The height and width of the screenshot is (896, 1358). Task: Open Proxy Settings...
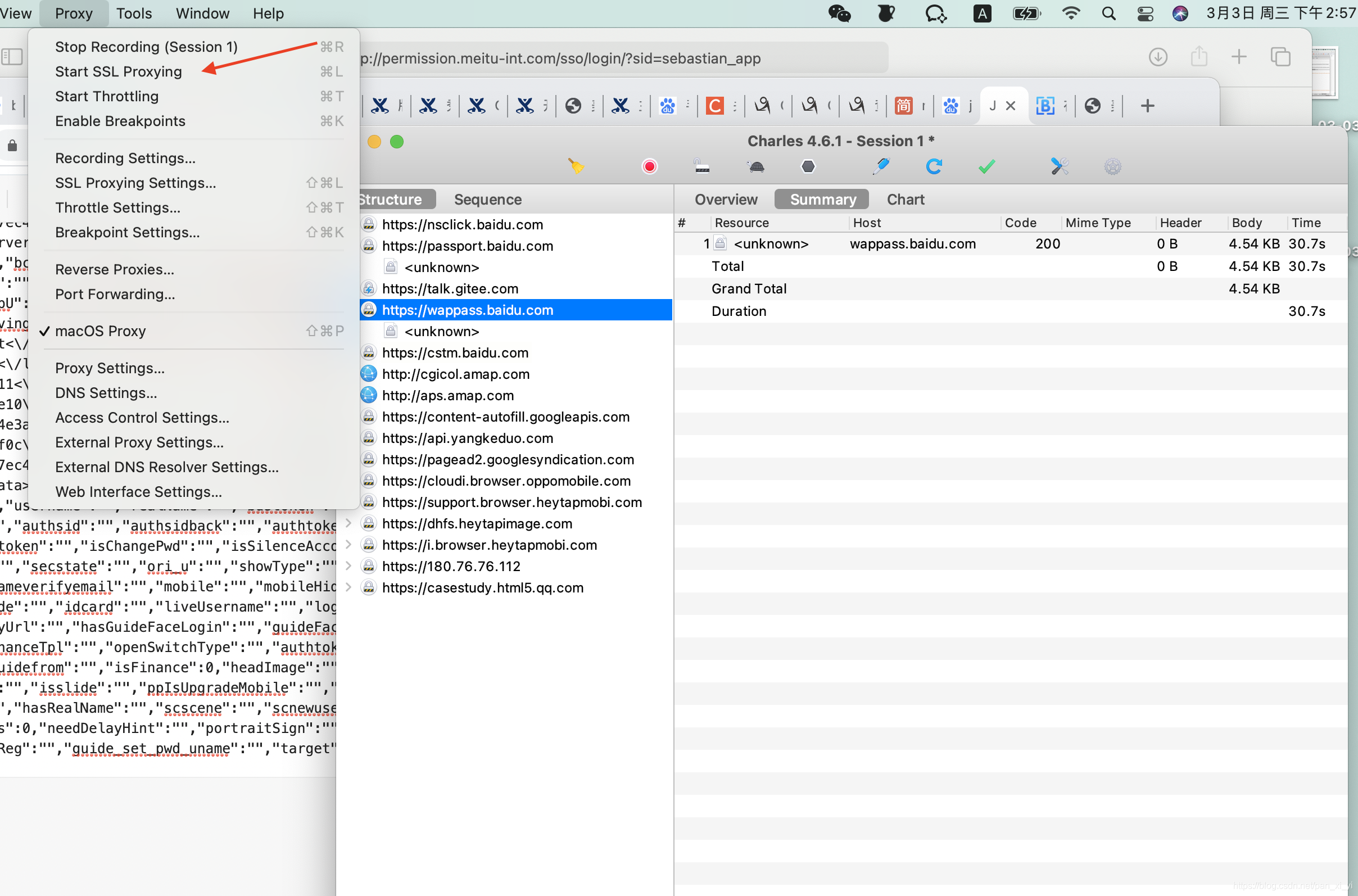[194, 368]
